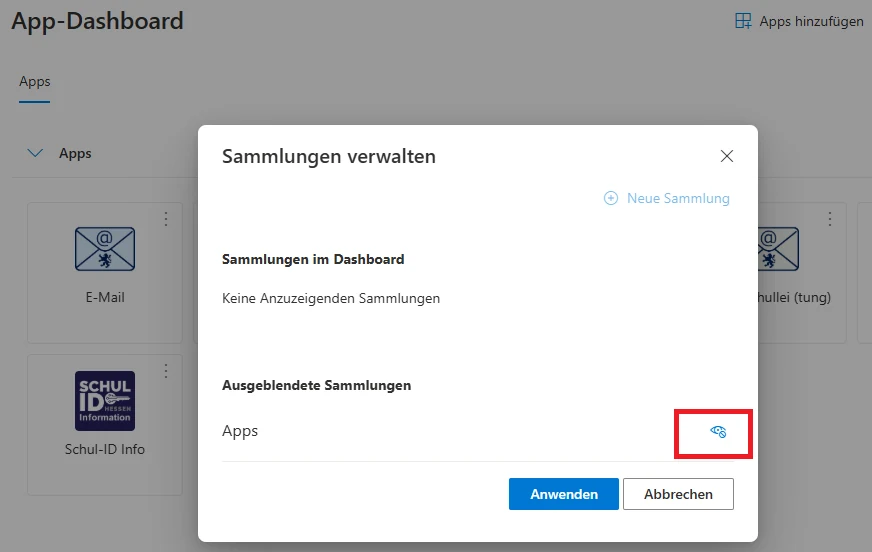Click the Apps hinzufügen button

coord(799,22)
